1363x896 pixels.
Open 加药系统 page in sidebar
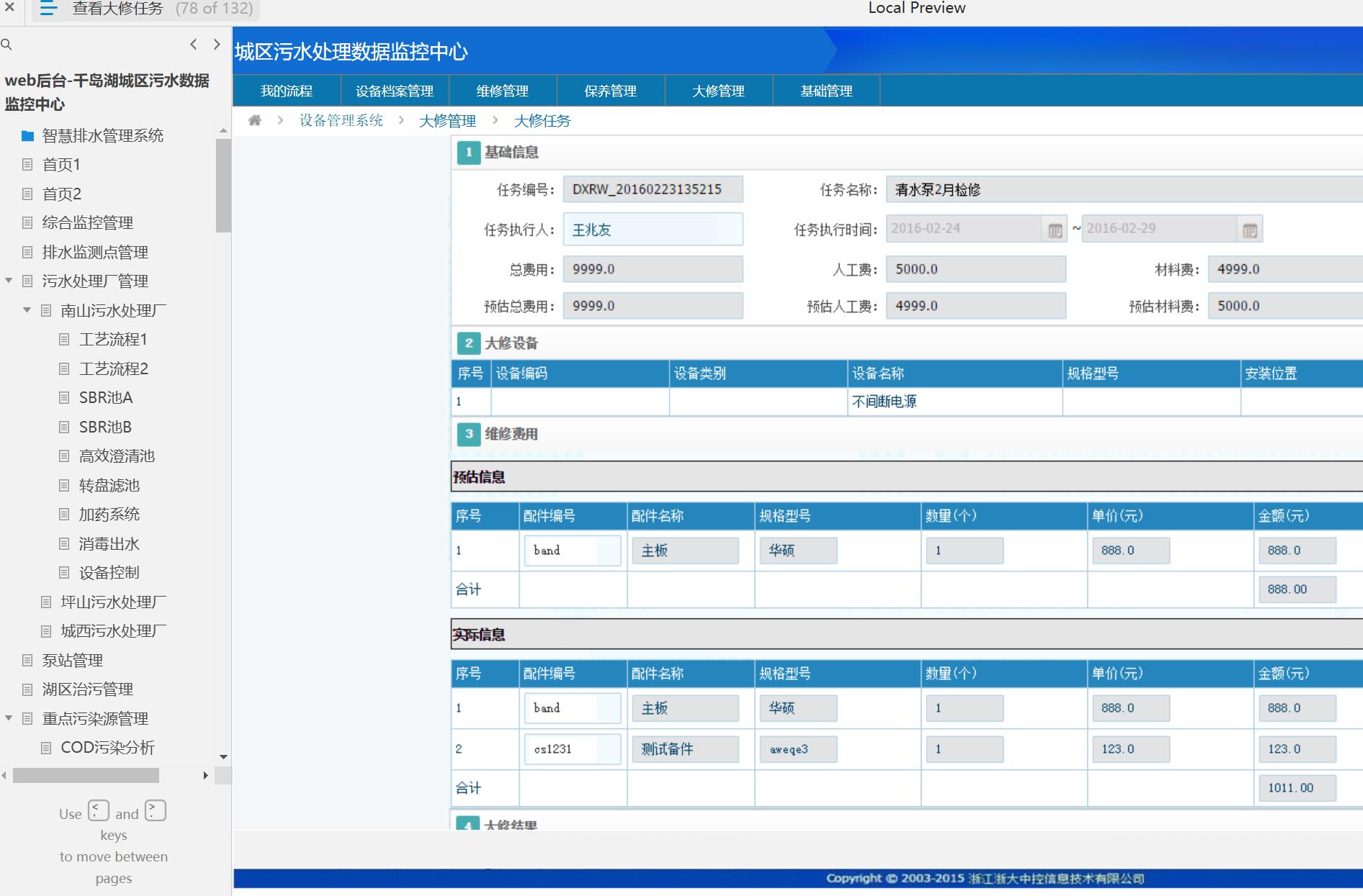coord(109,514)
